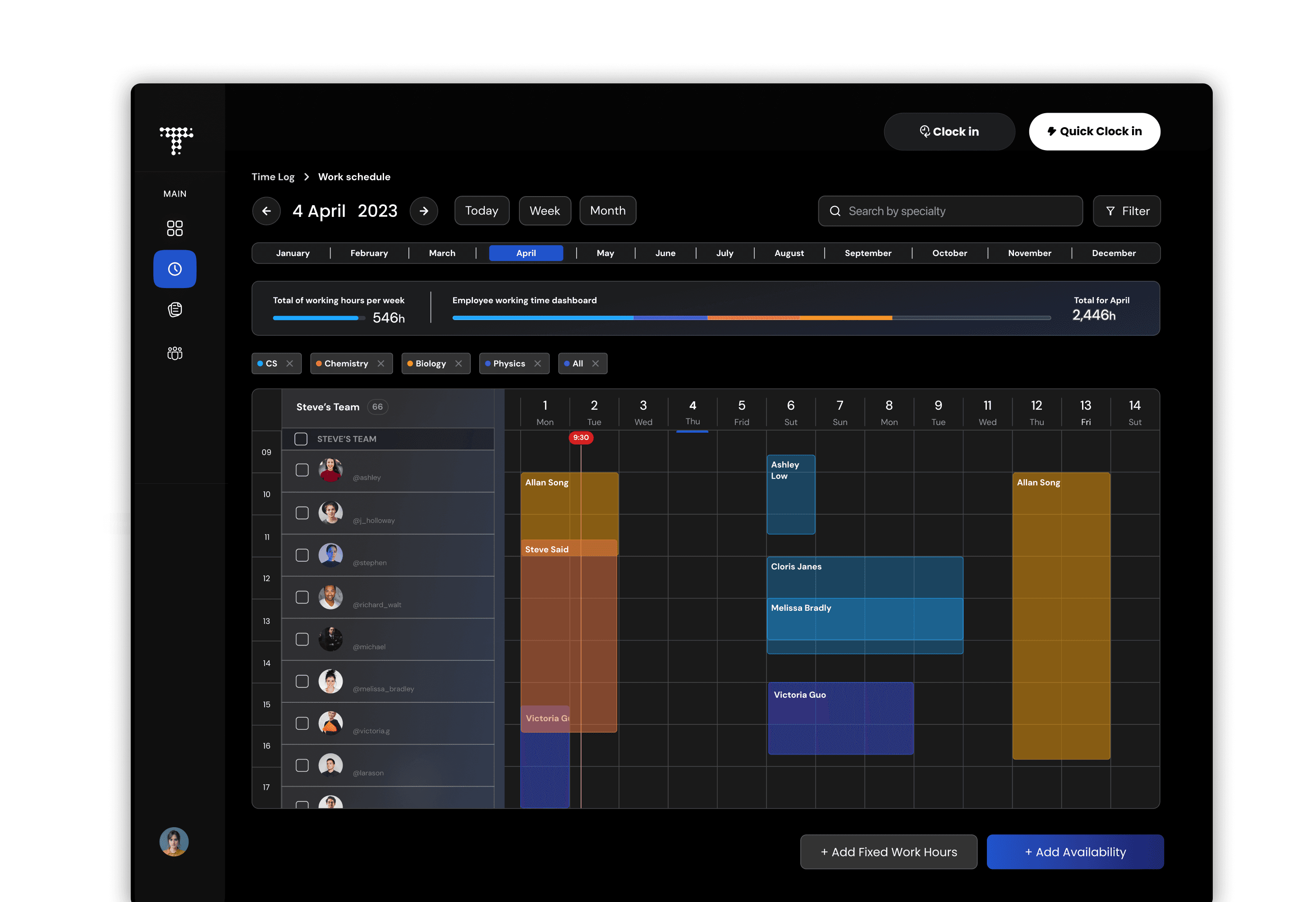Click Time Log breadcrumb link
This screenshot has width=1316, height=902.
coord(273,177)
